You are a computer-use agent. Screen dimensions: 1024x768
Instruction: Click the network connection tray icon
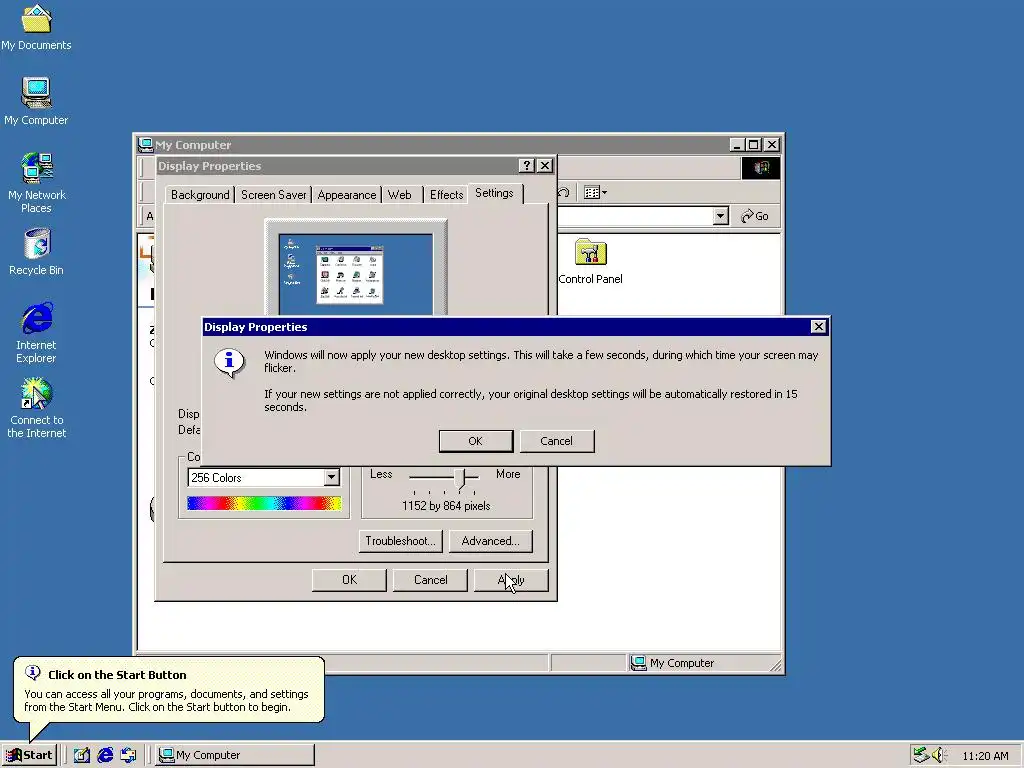coord(921,755)
